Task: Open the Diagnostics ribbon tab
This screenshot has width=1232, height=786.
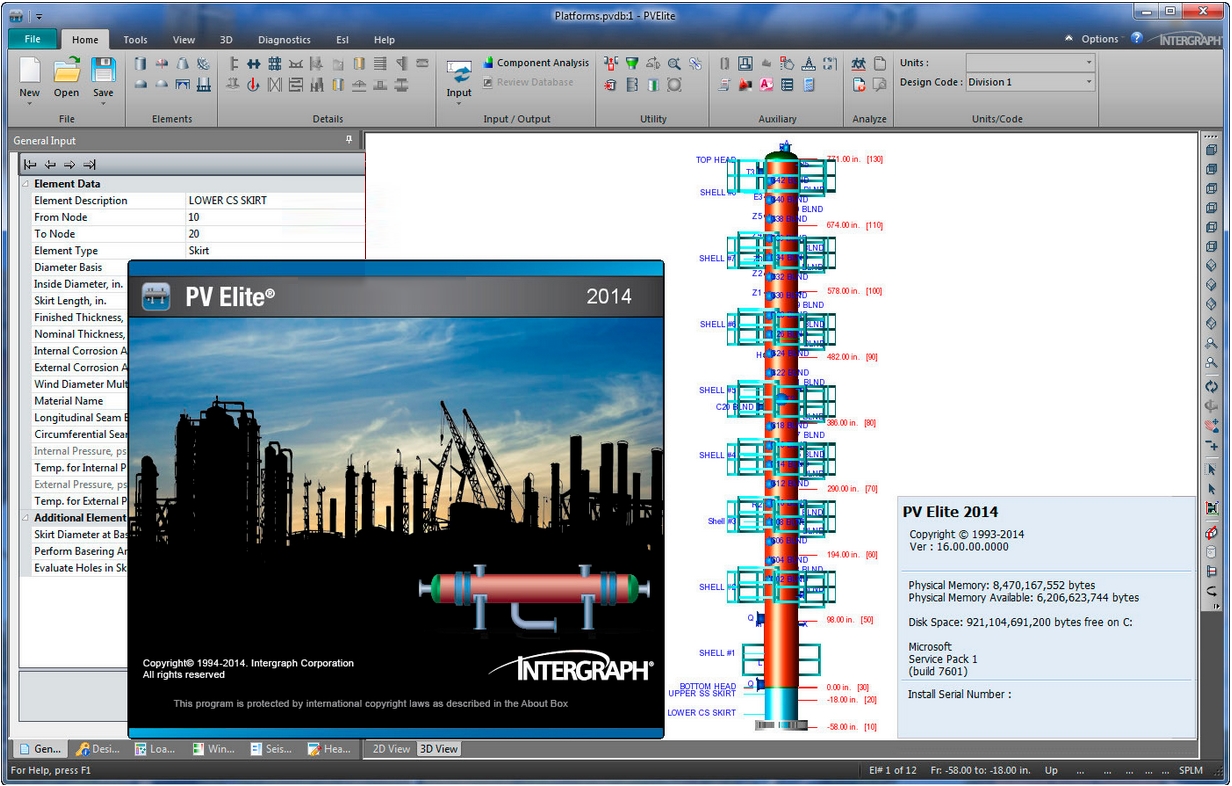Action: pos(285,40)
